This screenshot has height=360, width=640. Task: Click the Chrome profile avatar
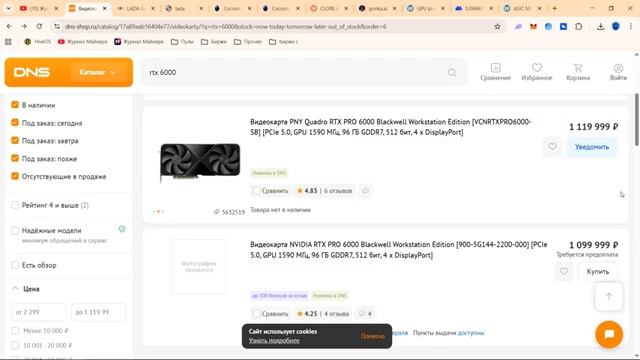pos(616,27)
